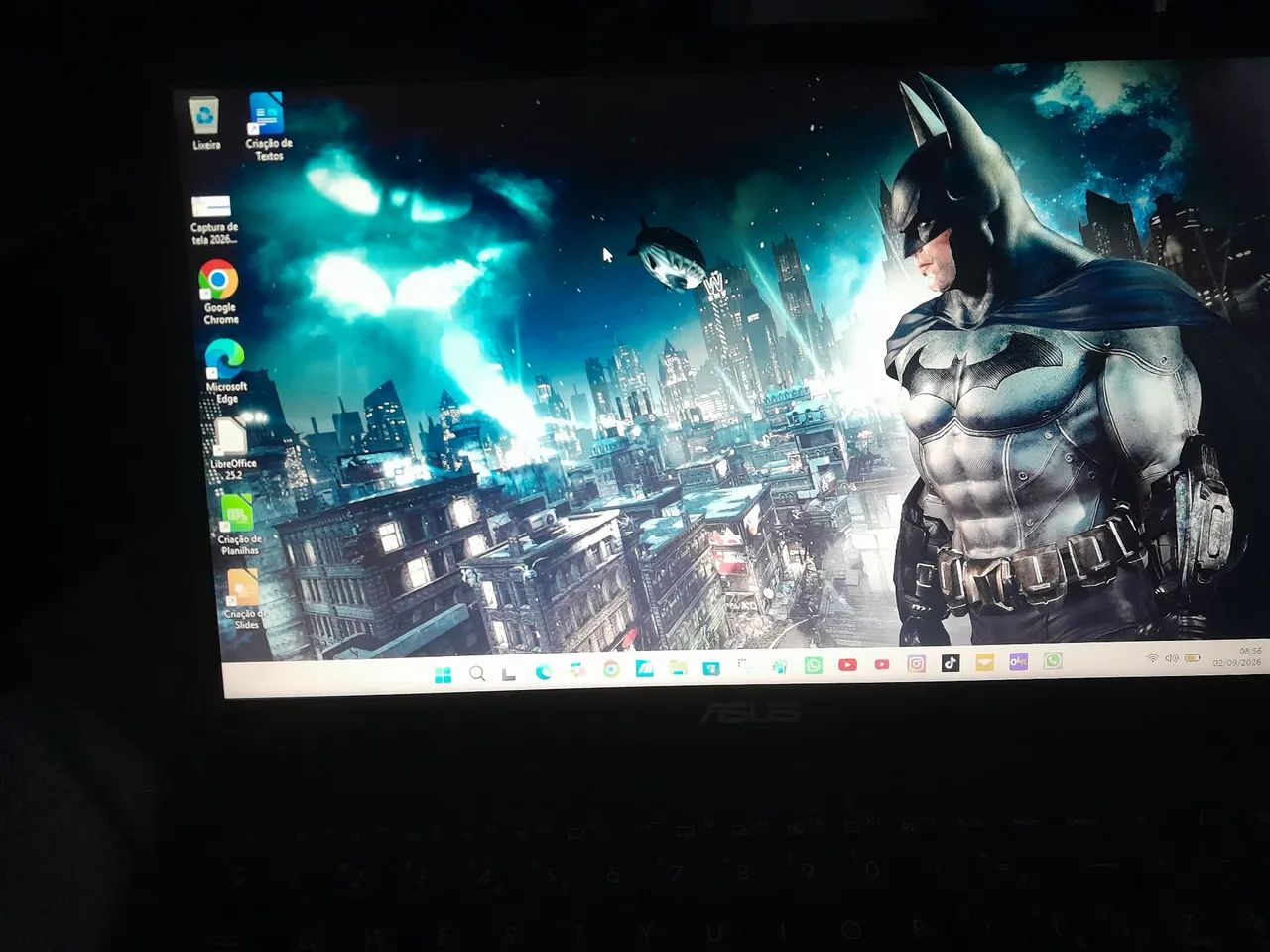Select the Criação de Planilhas shortcut
Screen dimensions: 1270x952
[238, 525]
